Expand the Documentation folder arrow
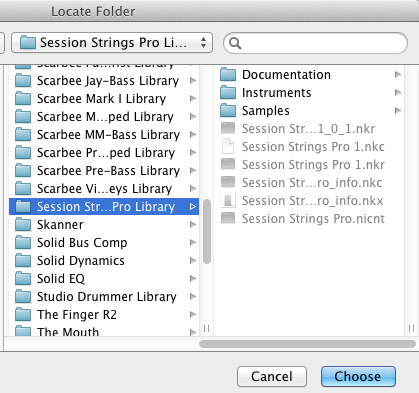The height and width of the screenshot is (393, 419). click(398, 74)
